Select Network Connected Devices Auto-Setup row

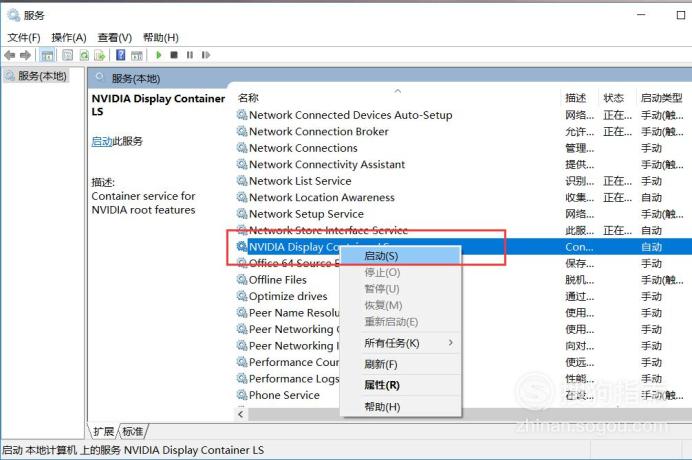click(x=463, y=115)
